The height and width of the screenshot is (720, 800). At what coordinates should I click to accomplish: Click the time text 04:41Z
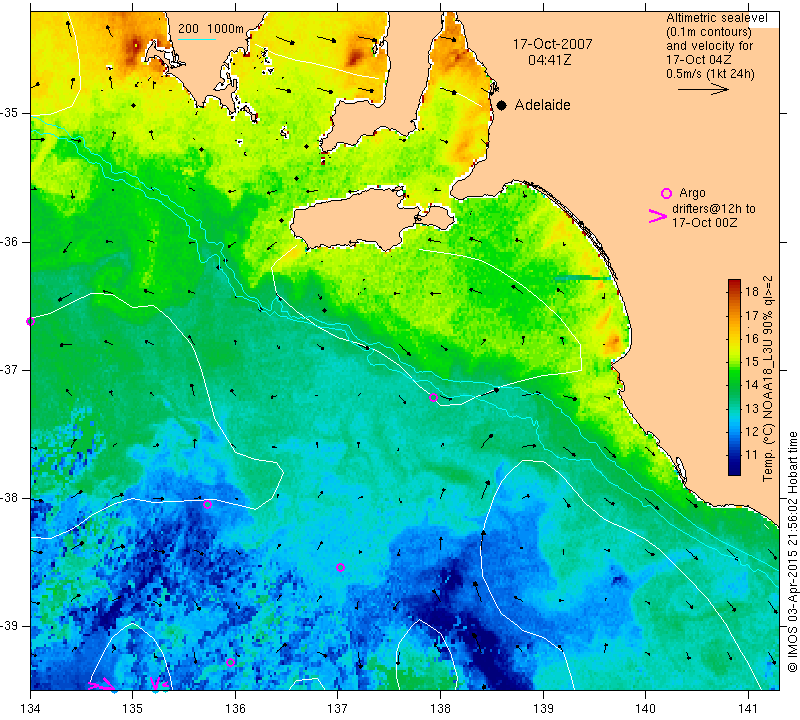coord(549,60)
